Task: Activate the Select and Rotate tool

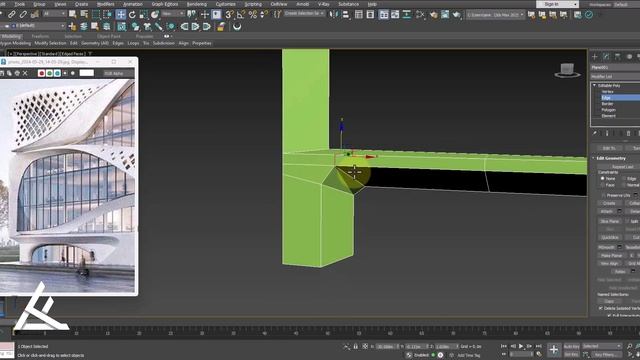Action: click(x=132, y=15)
